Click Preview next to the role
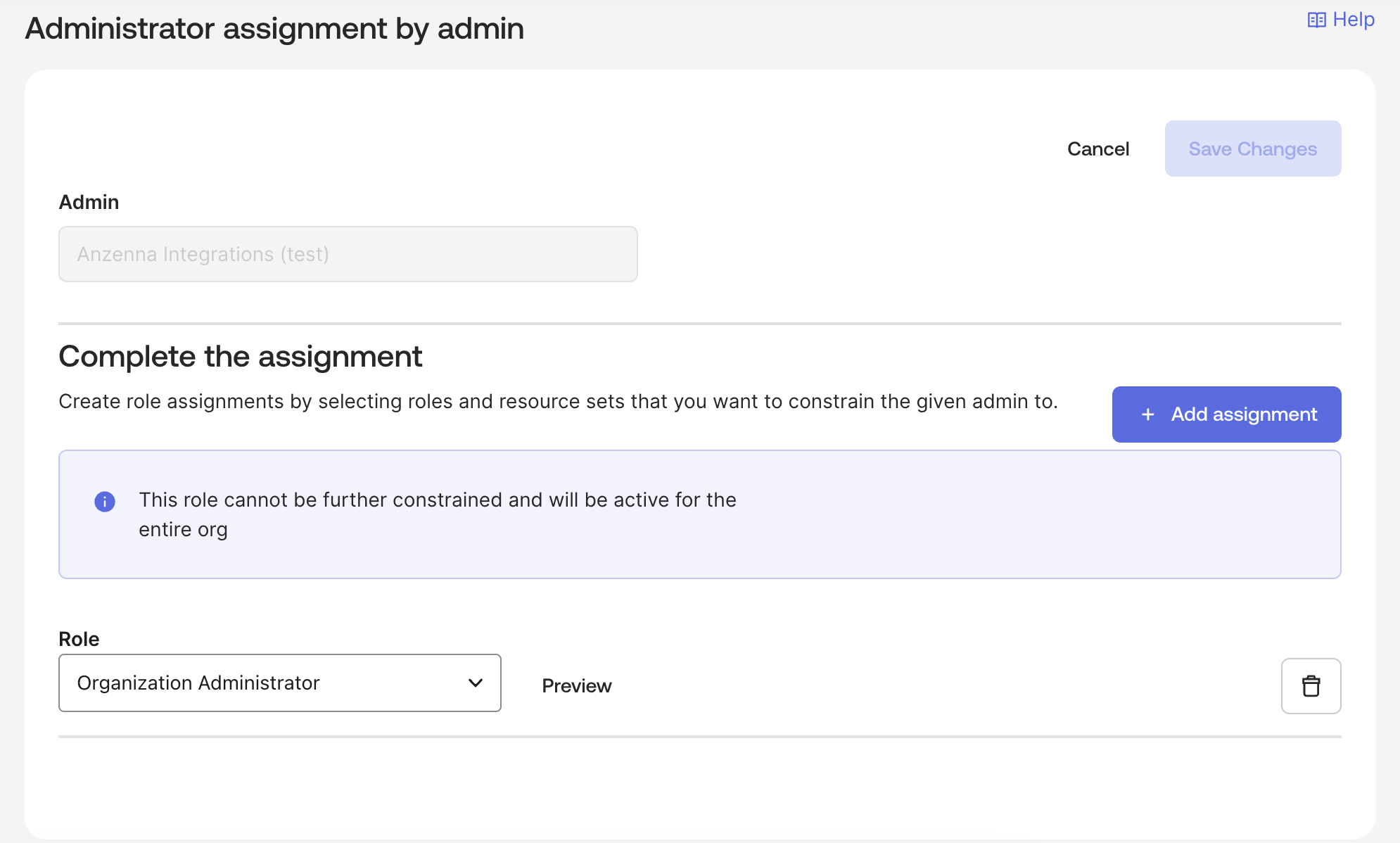This screenshot has width=1400, height=843. tap(576, 686)
